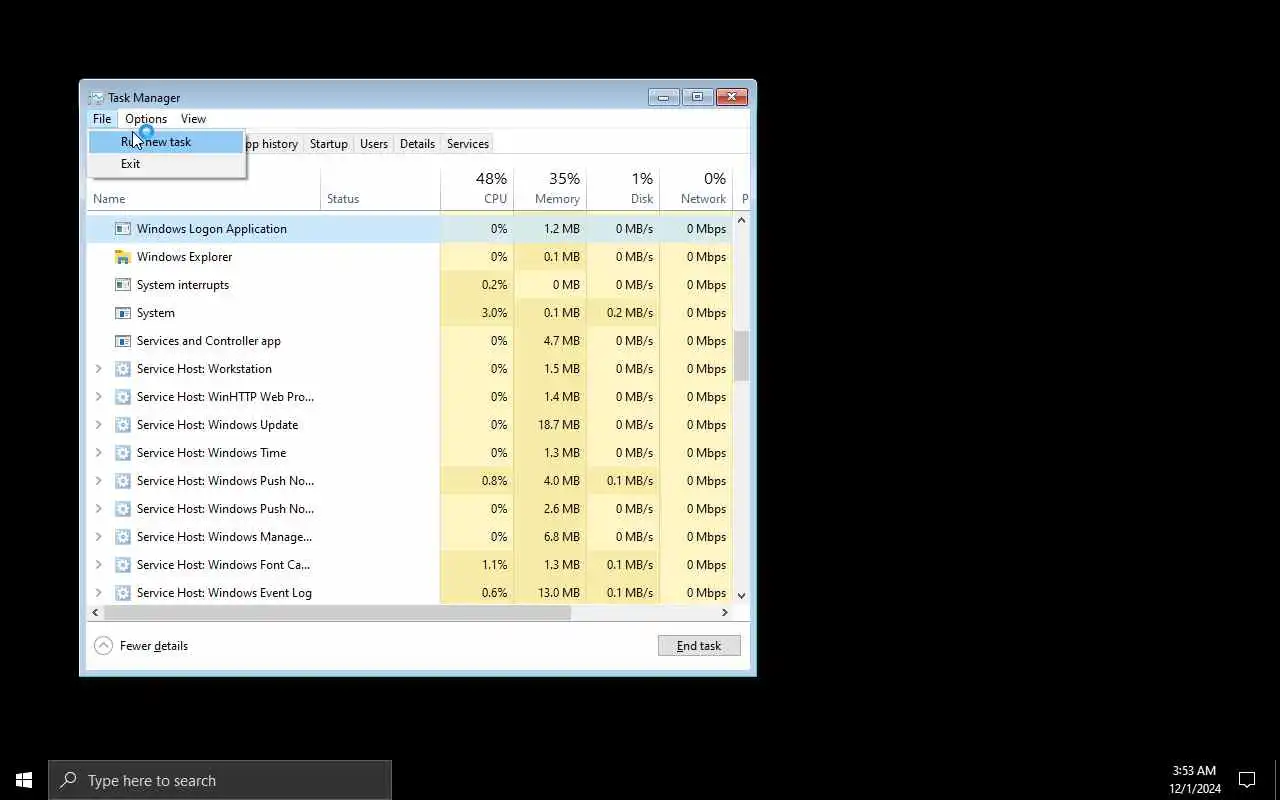Click the System process row icon
Image resolution: width=1280 pixels, height=800 pixels.
click(123, 313)
